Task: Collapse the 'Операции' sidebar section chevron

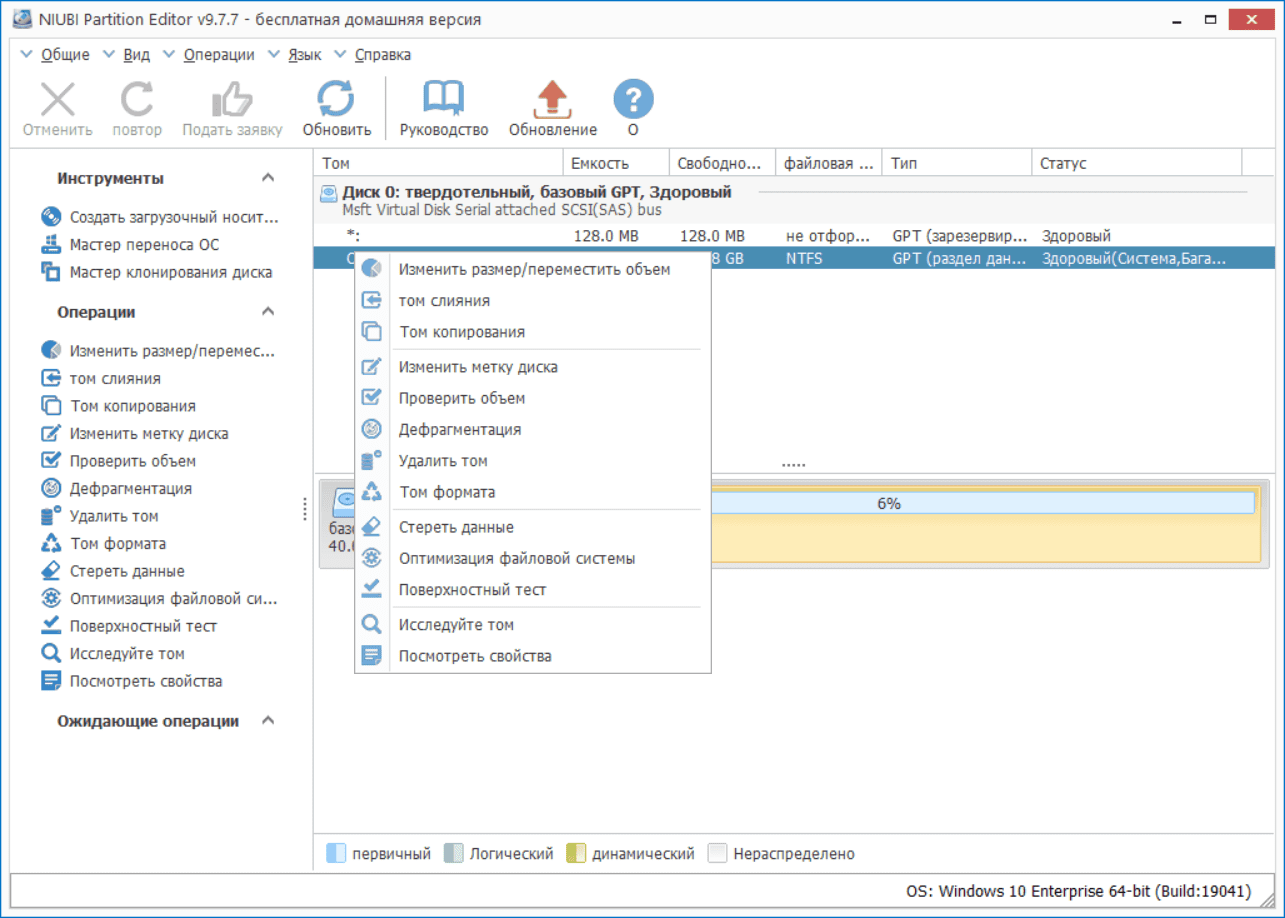Action: (x=267, y=312)
